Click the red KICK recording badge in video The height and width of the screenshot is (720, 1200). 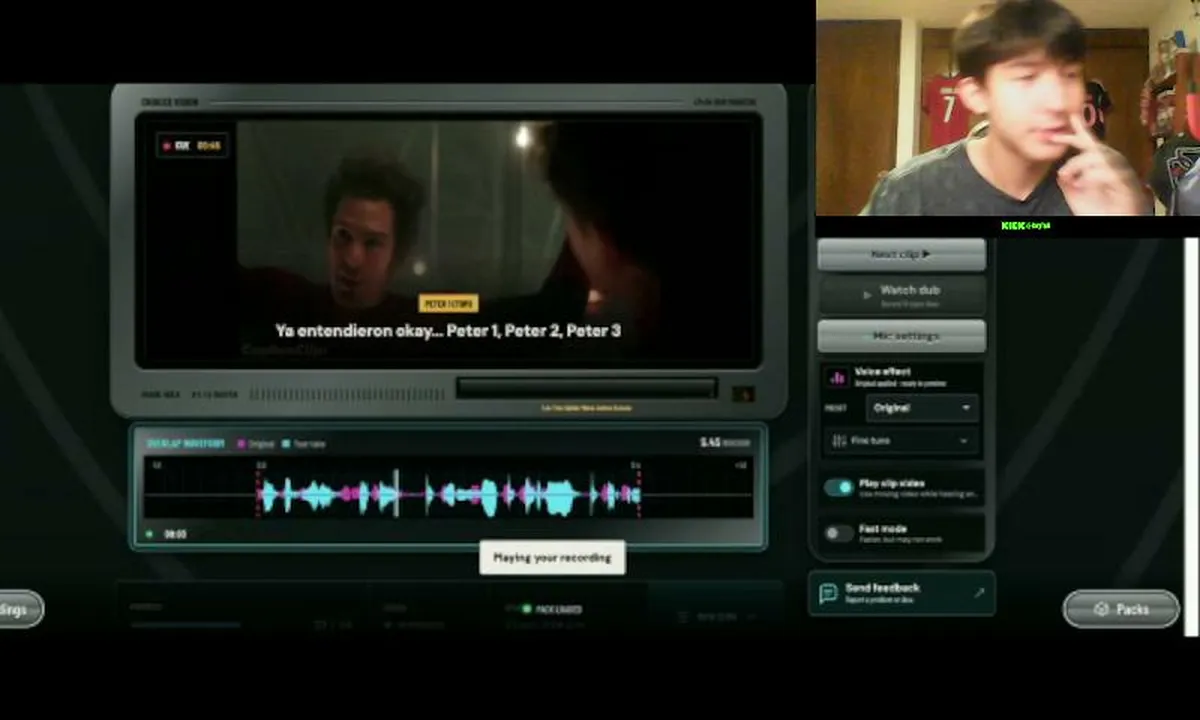coord(192,145)
